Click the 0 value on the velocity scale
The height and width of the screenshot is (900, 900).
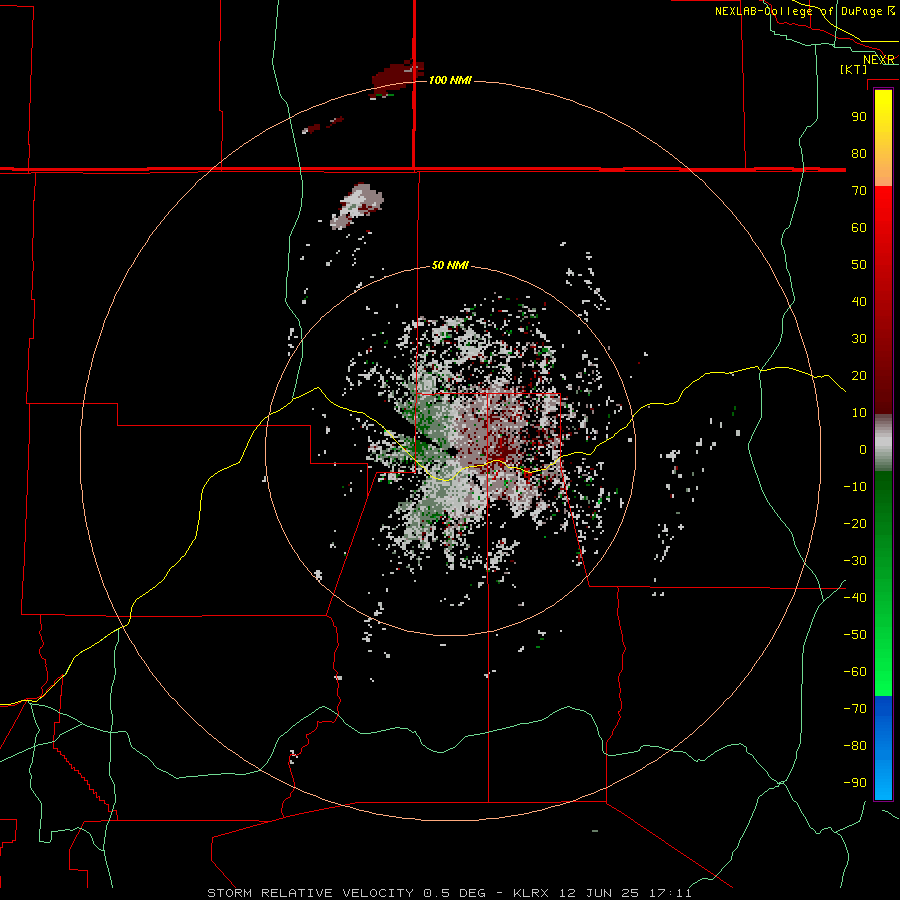click(x=863, y=449)
